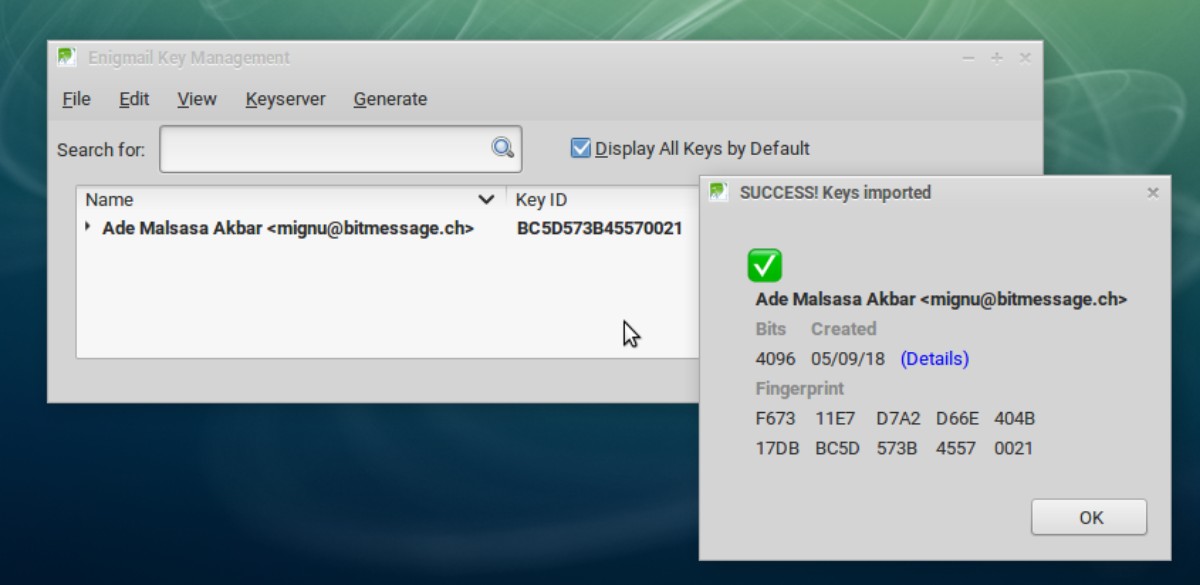
Task: Maximize the Enigmail Key Management window
Action: click(996, 58)
